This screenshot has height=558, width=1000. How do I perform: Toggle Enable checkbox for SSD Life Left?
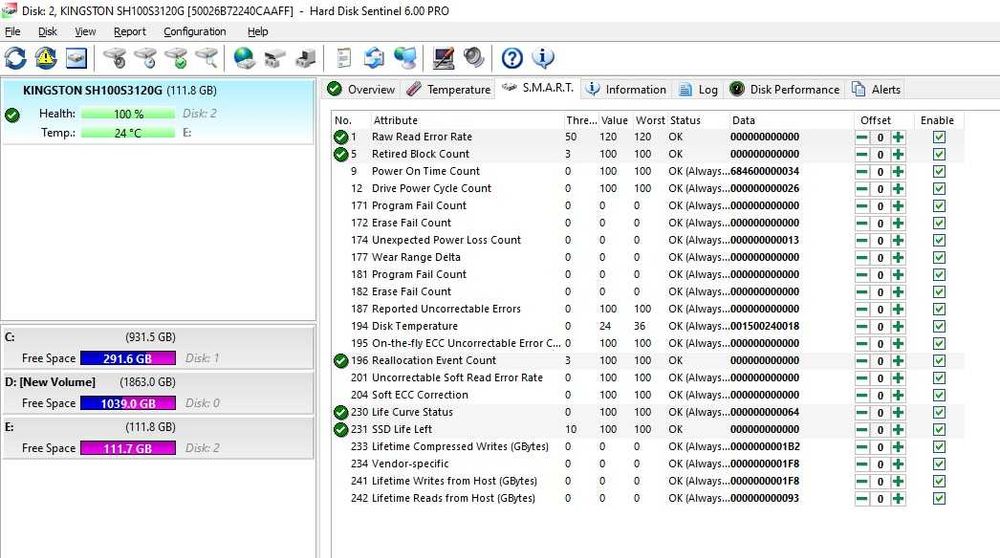click(x=939, y=430)
